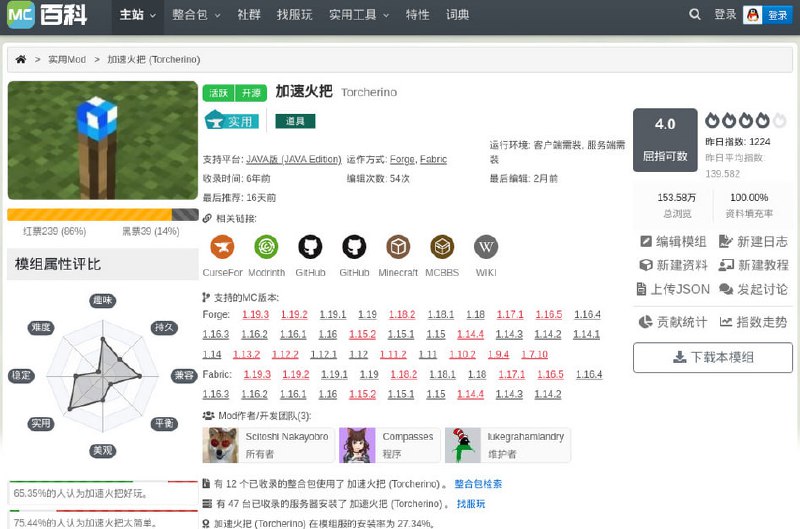Click 编辑模组 action
This screenshot has height=529, width=800.
click(x=673, y=241)
